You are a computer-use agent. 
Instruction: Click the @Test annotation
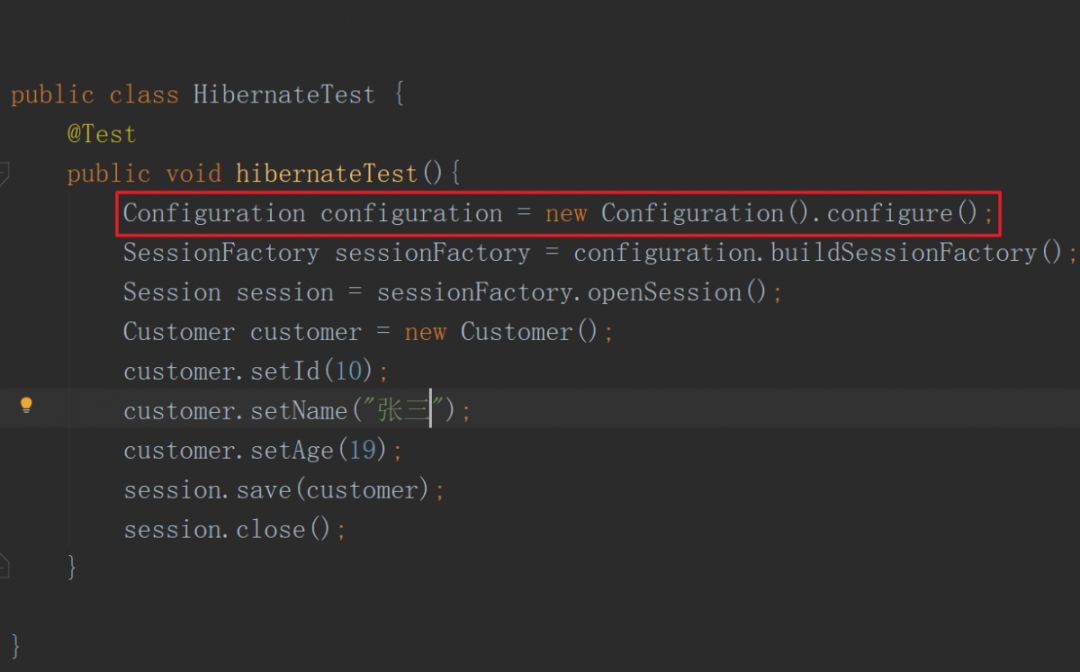click(101, 134)
